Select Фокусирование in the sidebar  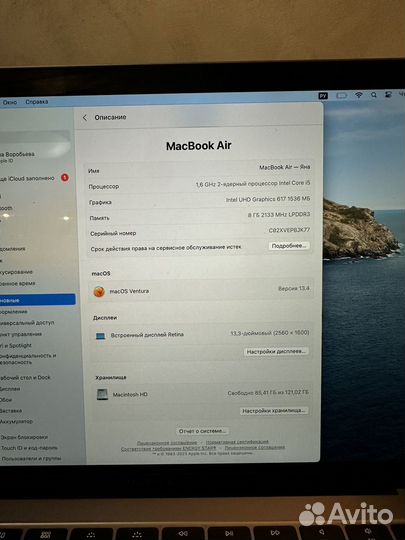16,272
